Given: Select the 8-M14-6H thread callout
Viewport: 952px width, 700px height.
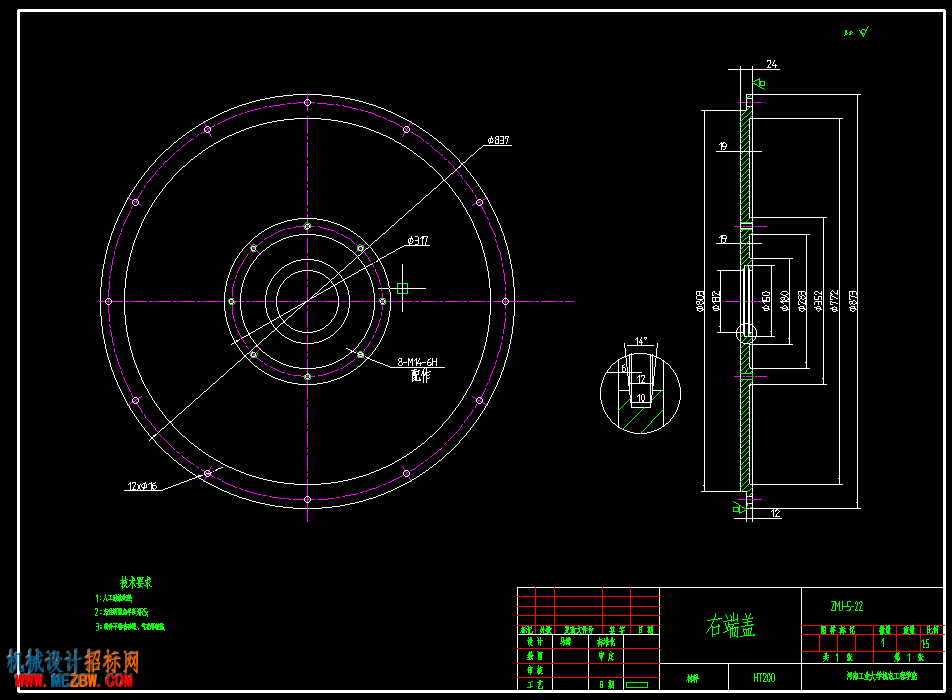Looking at the screenshot, I should pos(417,362).
